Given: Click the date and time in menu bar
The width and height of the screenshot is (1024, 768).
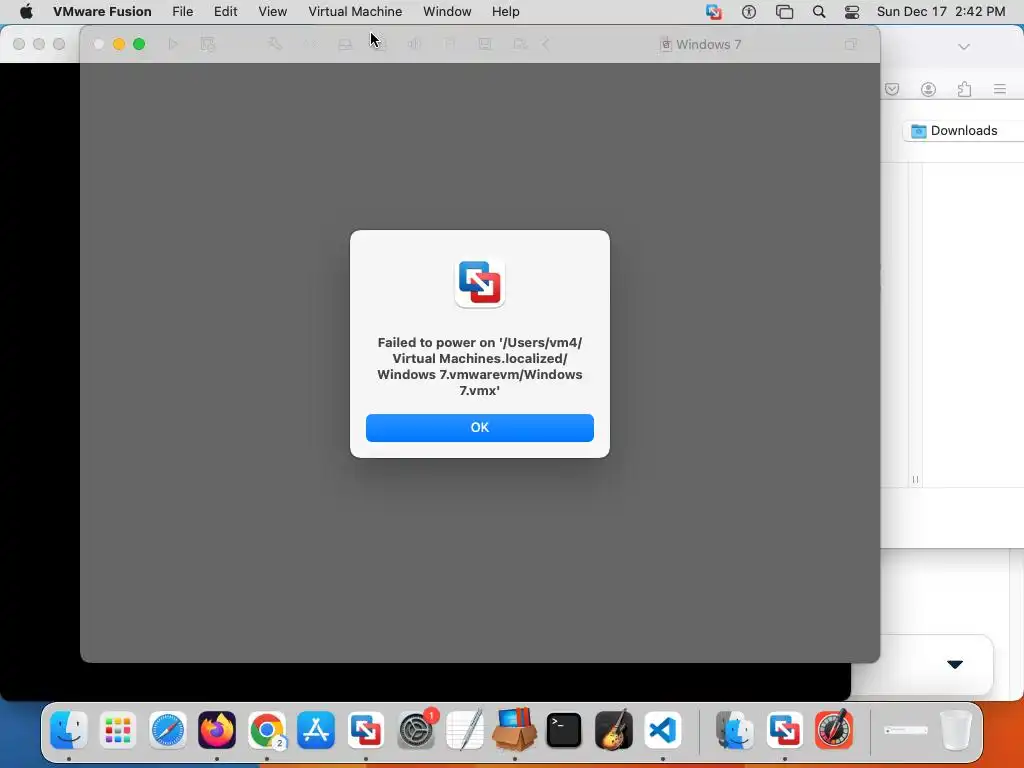Looking at the screenshot, I should click(941, 12).
